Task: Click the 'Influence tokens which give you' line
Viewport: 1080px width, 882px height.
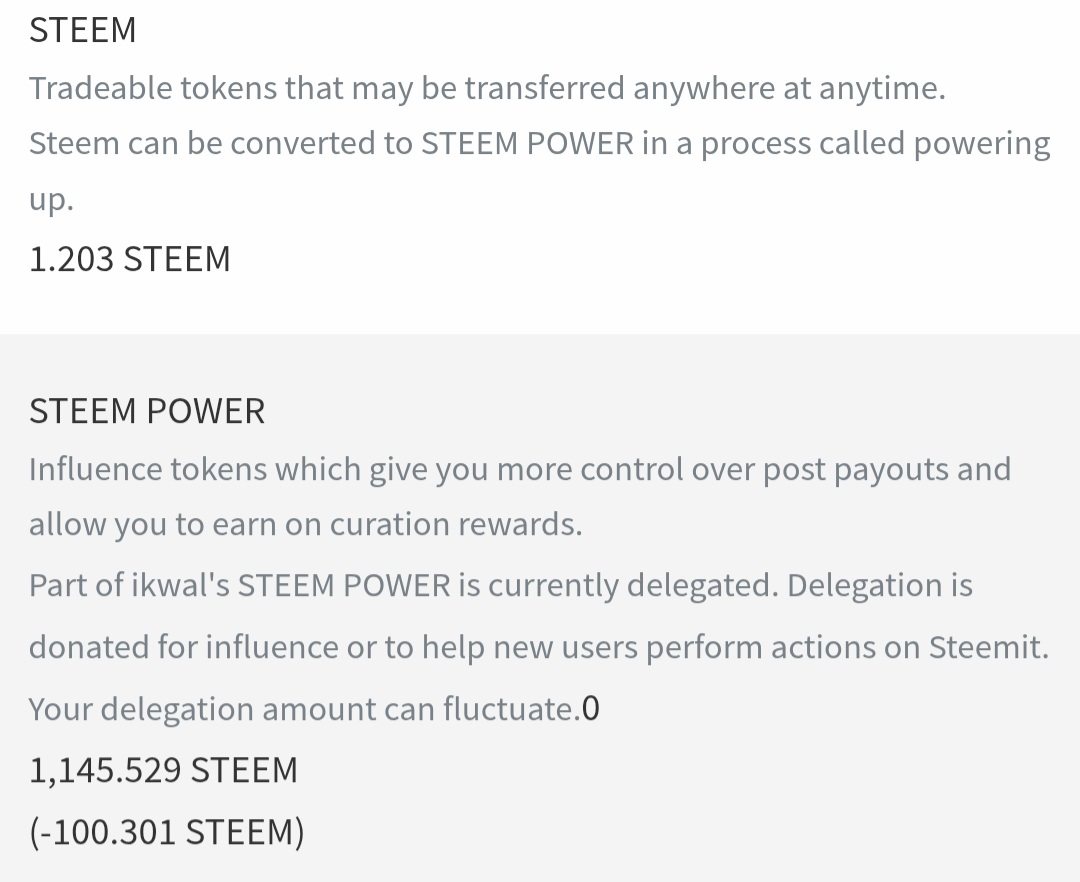Action: coord(520,470)
